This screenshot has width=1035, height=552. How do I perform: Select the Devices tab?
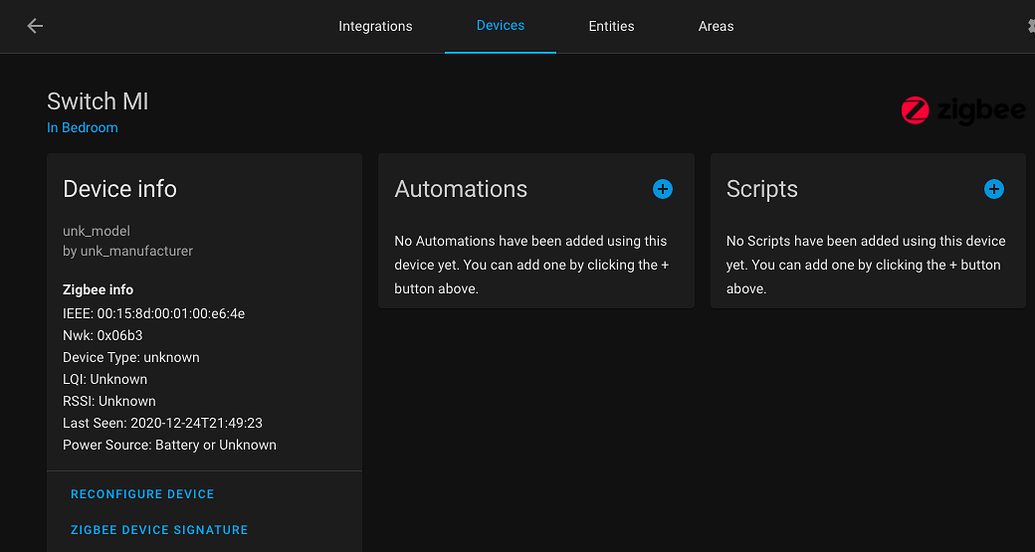pyautogui.click(x=500, y=26)
